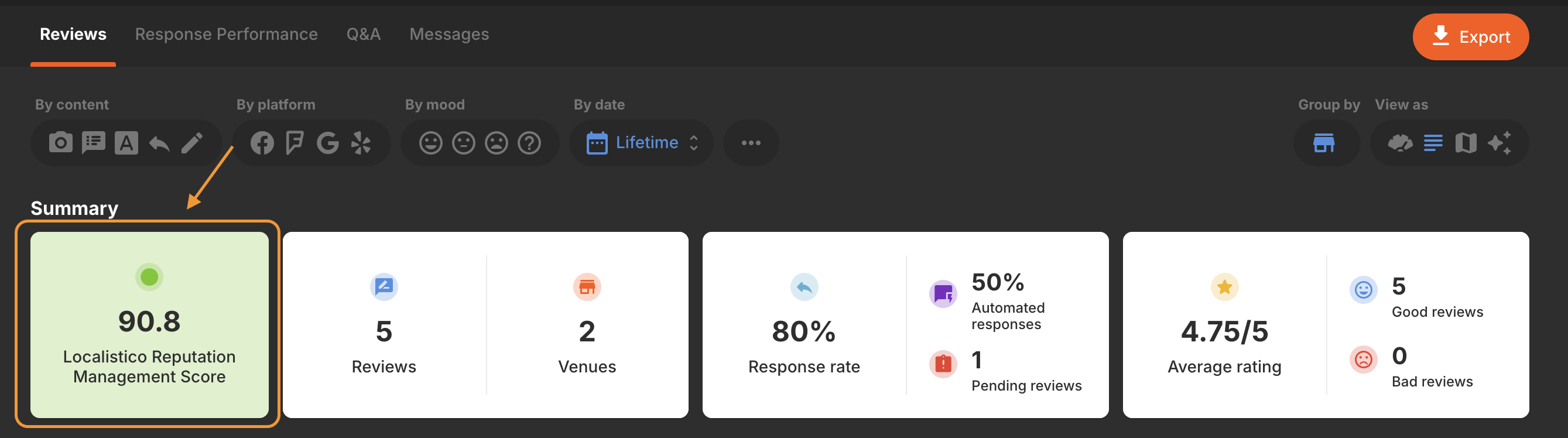Go to the Messages tab
Screen dimensions: 1568x438
pos(449,34)
